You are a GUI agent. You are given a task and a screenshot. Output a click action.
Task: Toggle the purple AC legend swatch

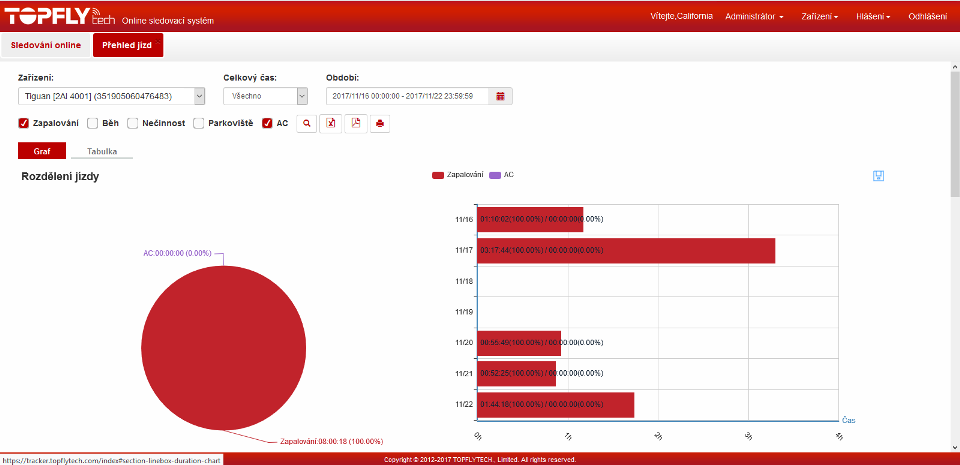[494, 175]
